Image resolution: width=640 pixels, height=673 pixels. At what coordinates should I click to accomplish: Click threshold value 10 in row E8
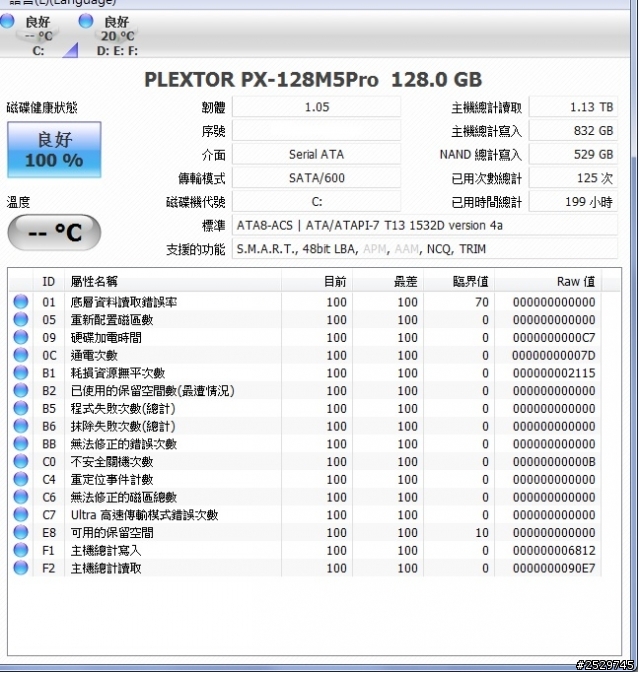pyautogui.click(x=482, y=532)
